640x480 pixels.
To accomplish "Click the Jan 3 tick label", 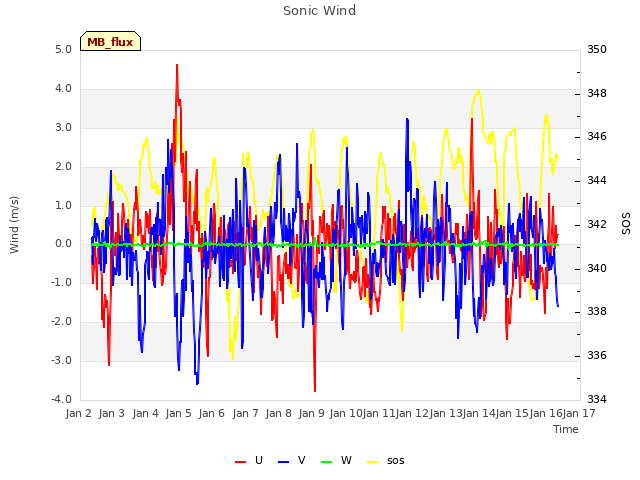I will 111,413.
